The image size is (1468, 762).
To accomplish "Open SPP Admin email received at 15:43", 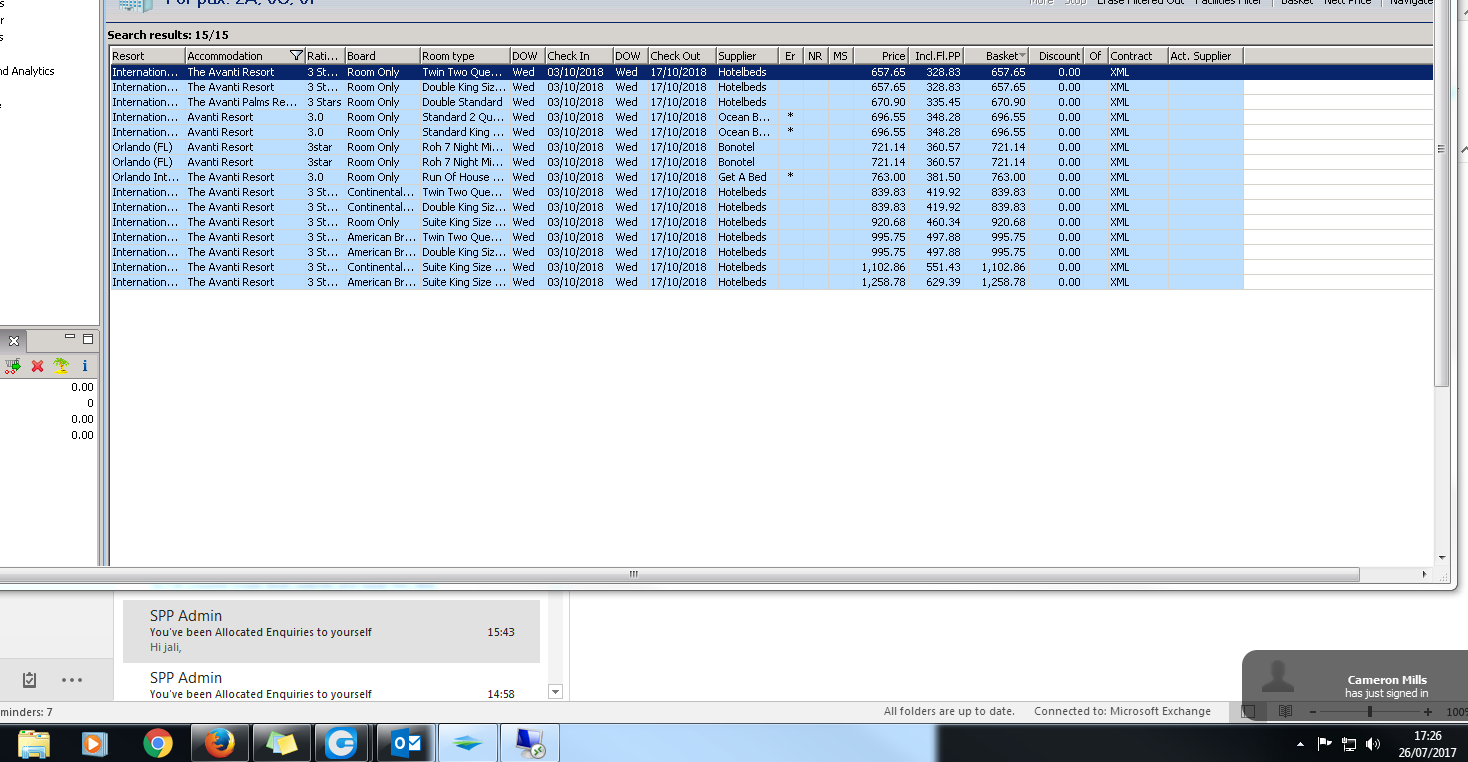I will click(331, 631).
